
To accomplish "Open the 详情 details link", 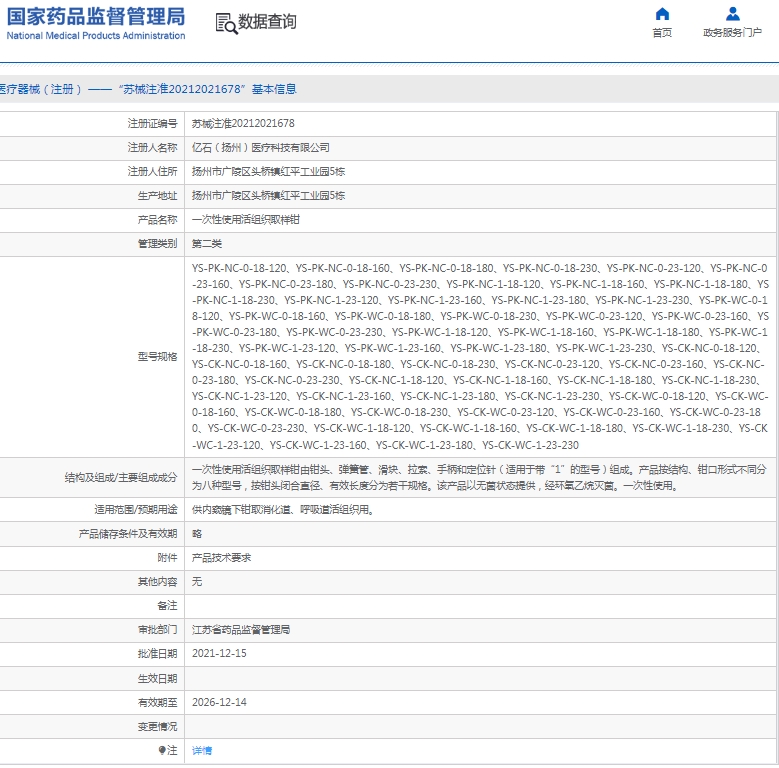I will (x=202, y=750).
